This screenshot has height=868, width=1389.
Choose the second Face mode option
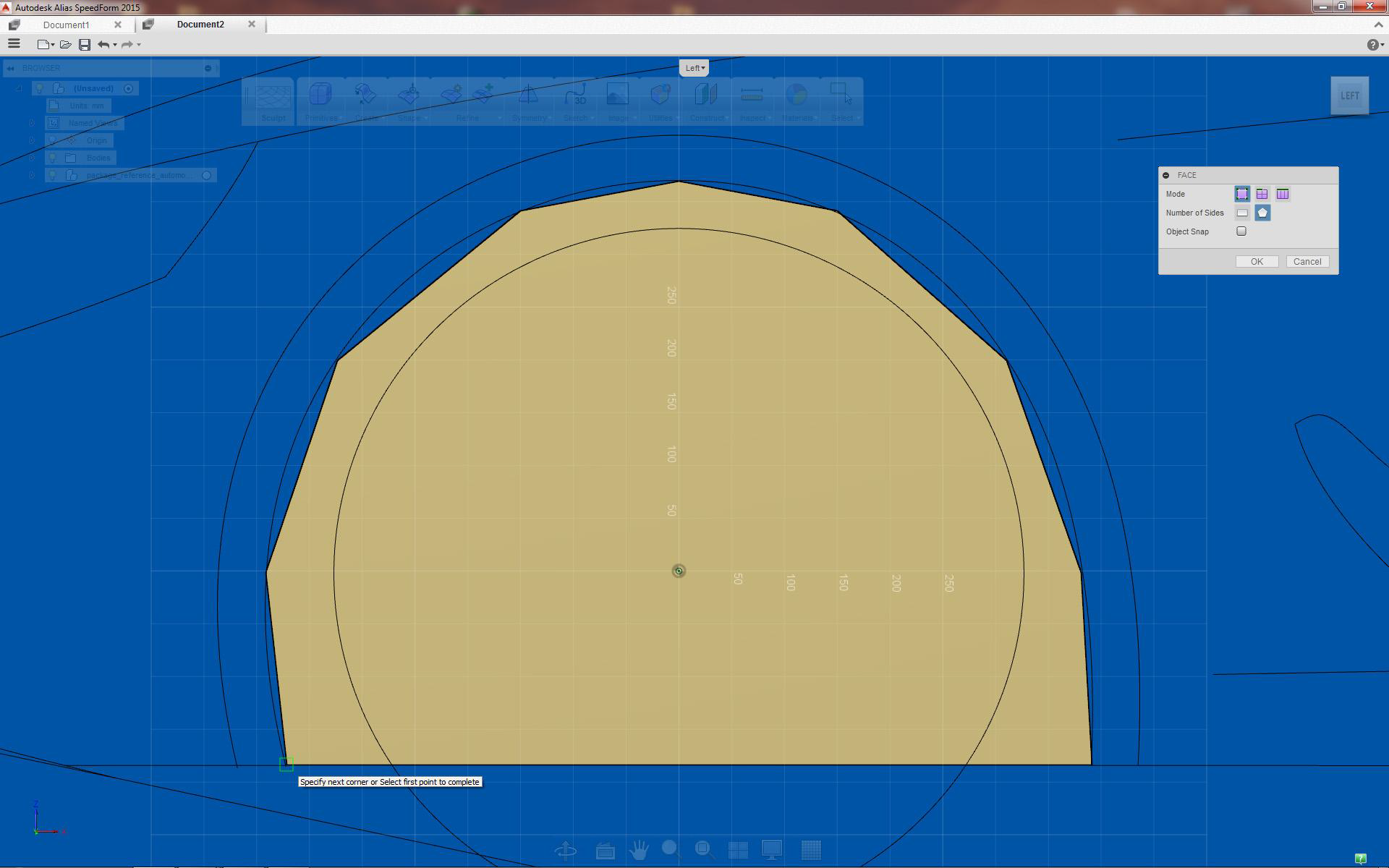pyautogui.click(x=1262, y=194)
